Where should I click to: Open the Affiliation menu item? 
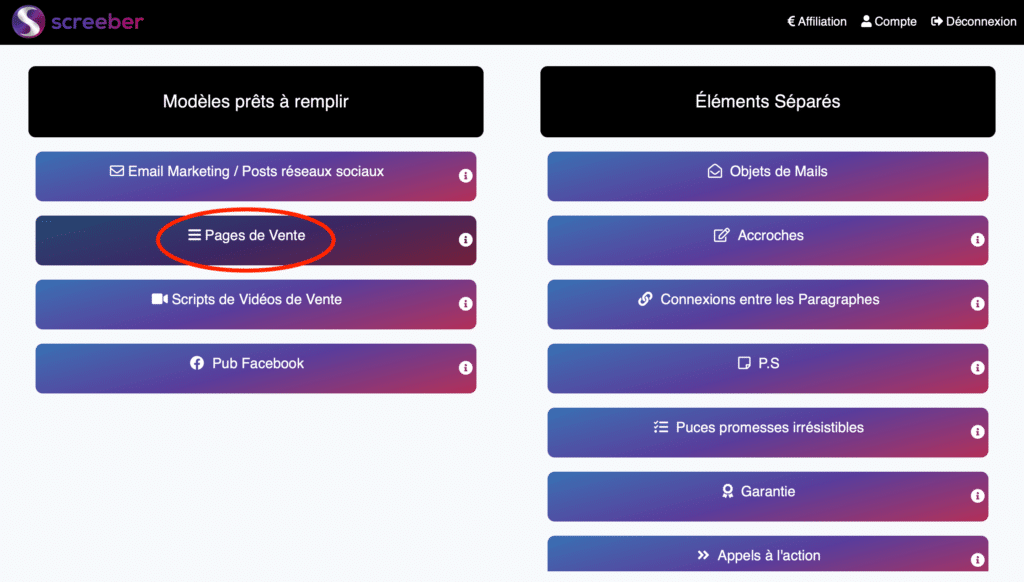tap(817, 21)
